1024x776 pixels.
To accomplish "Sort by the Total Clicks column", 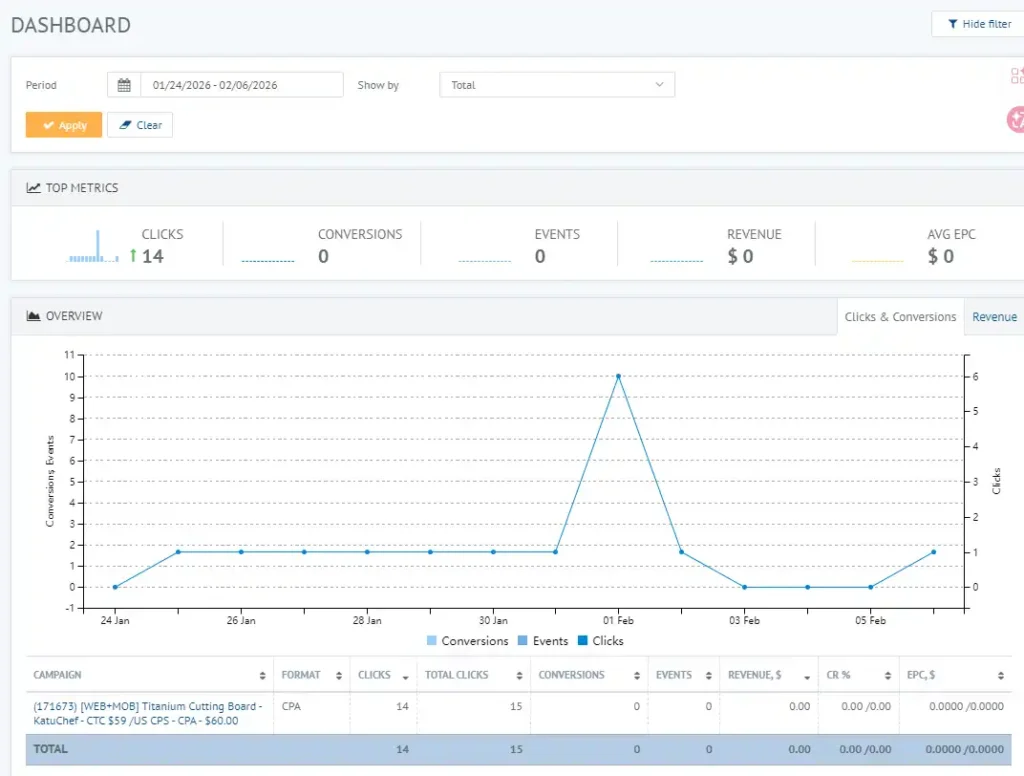I will pos(473,675).
